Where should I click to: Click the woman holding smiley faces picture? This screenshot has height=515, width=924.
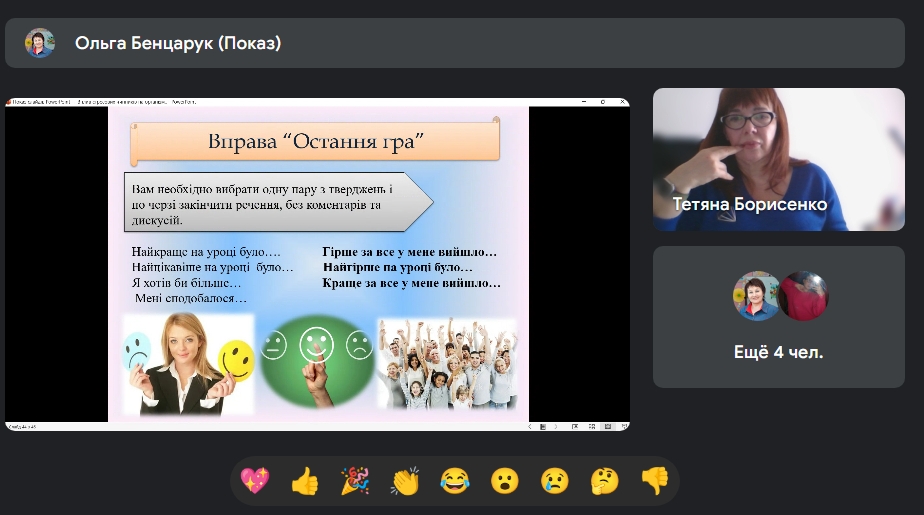188,362
